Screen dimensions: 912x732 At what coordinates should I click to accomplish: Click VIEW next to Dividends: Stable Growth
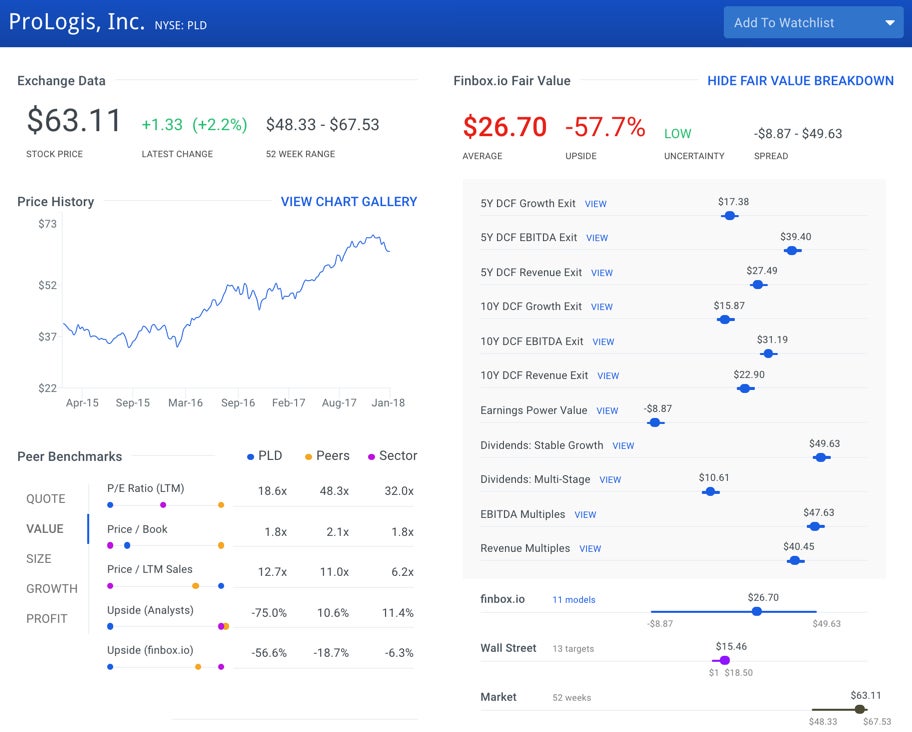(623, 446)
